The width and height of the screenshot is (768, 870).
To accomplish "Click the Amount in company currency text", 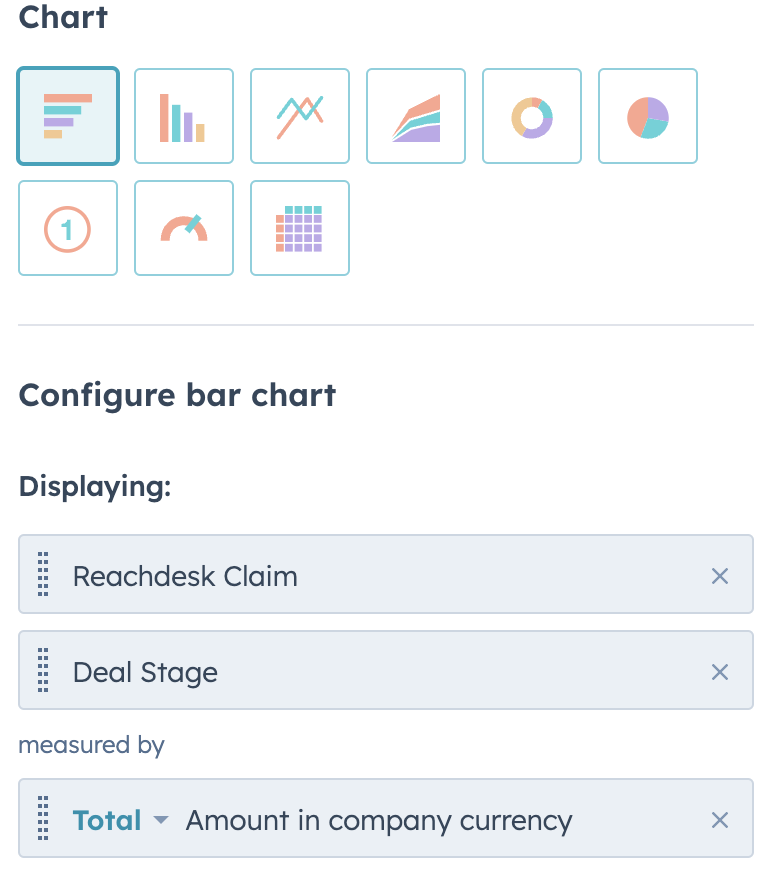I will pos(379,821).
